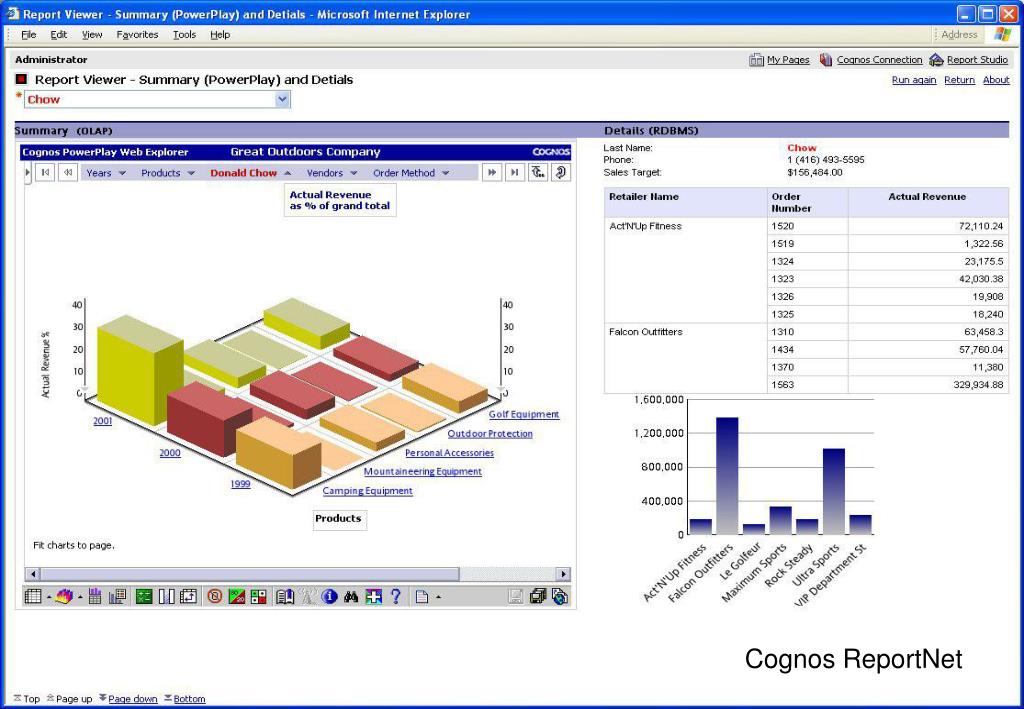This screenshot has width=1024, height=709.
Task: Jump to last dimension with skip-forward arrow
Action: [515, 172]
